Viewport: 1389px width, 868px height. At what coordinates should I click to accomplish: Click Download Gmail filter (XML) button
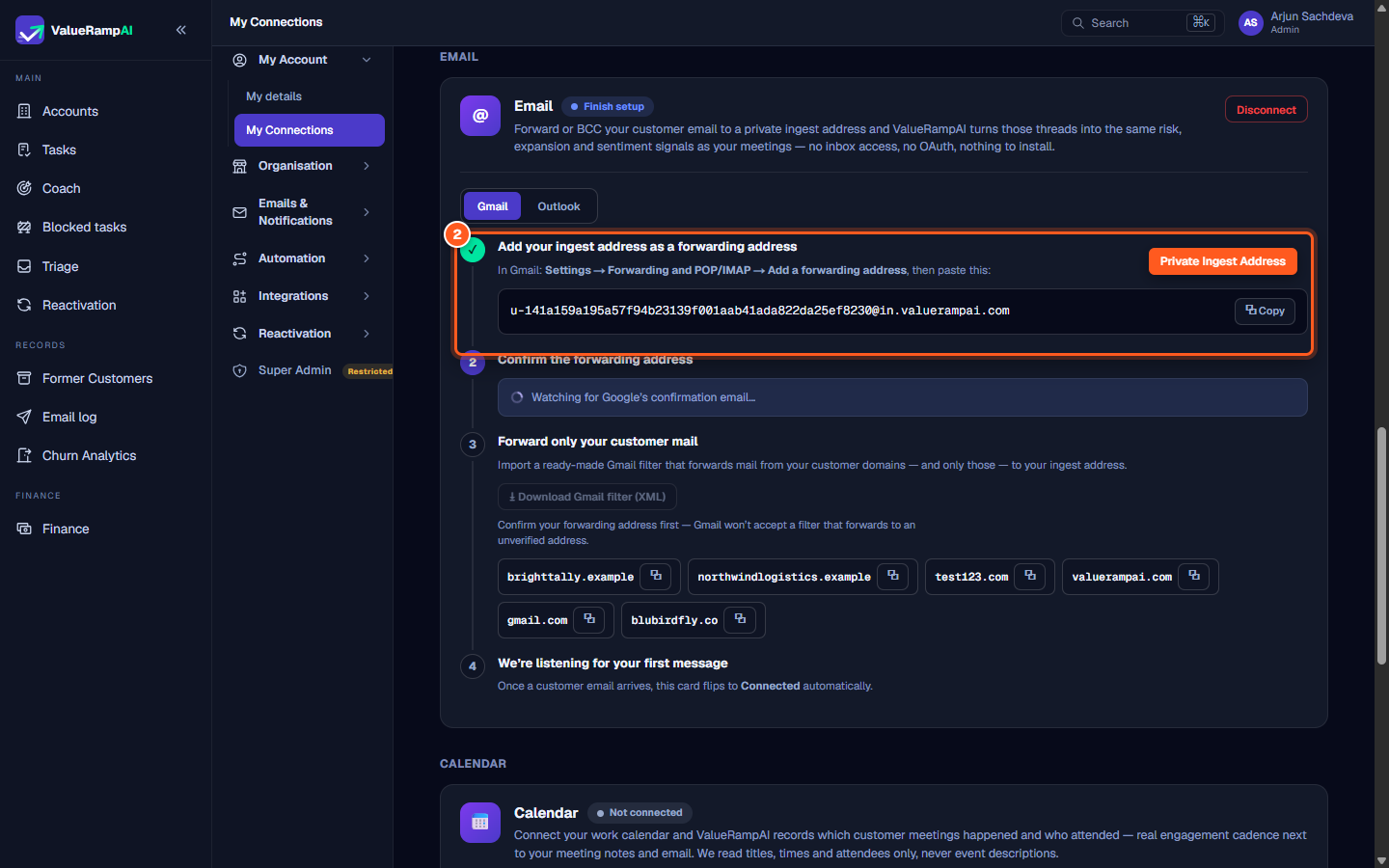(587, 497)
